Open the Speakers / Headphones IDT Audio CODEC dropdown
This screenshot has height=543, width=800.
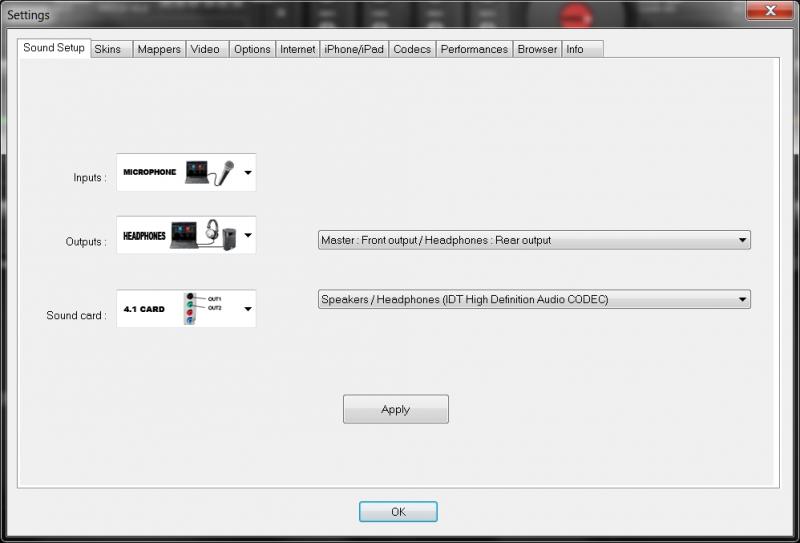[534, 299]
